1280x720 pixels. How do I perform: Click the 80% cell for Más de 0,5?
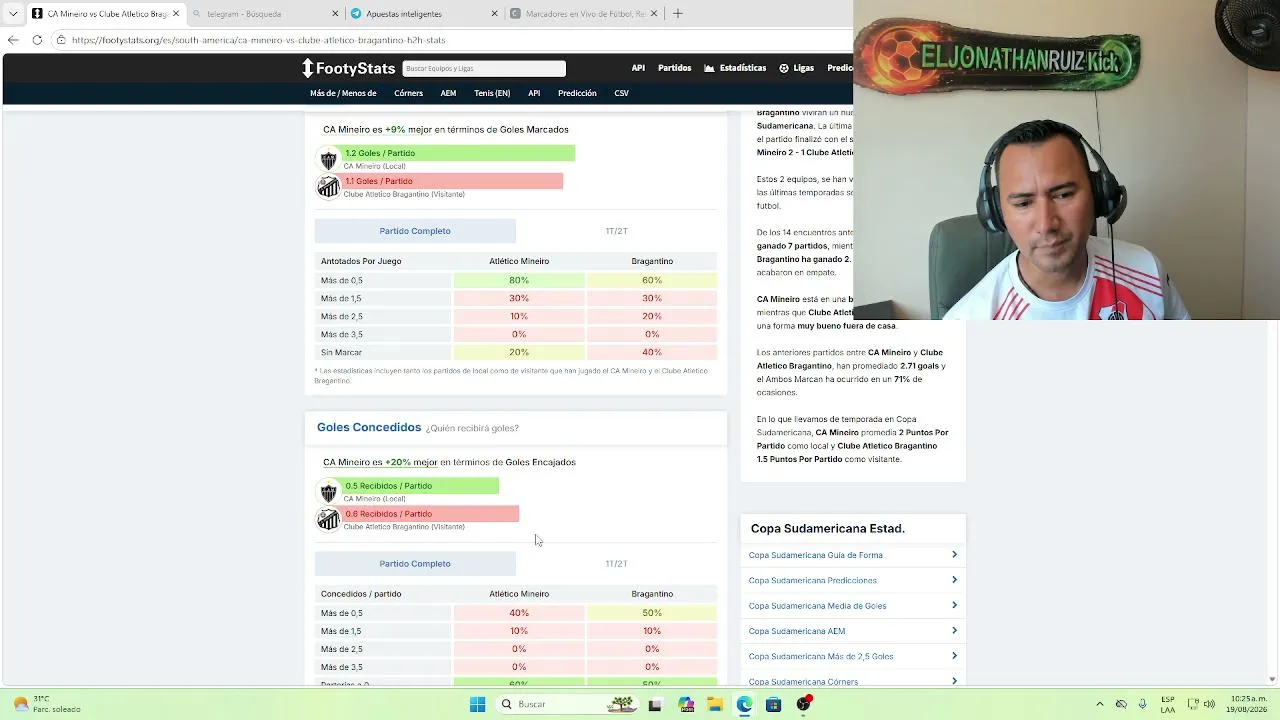coord(519,280)
